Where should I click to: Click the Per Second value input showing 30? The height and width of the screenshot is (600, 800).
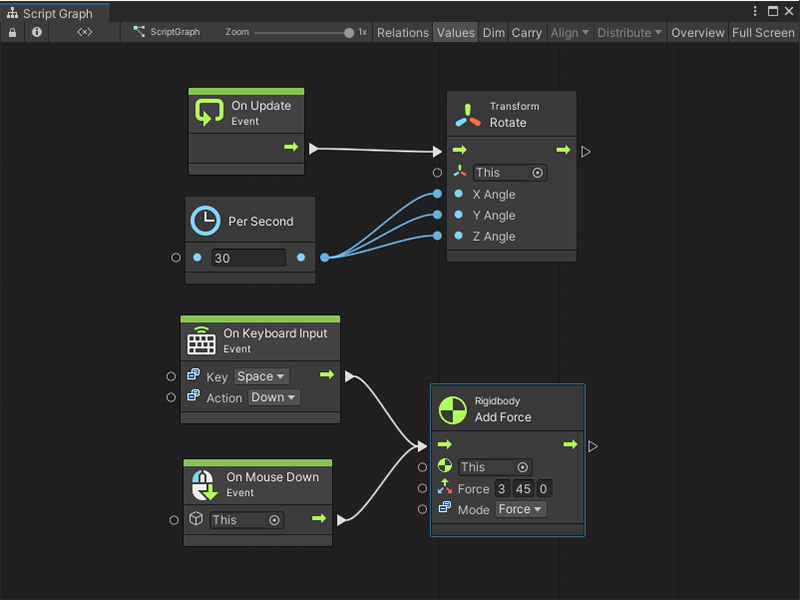[247, 257]
